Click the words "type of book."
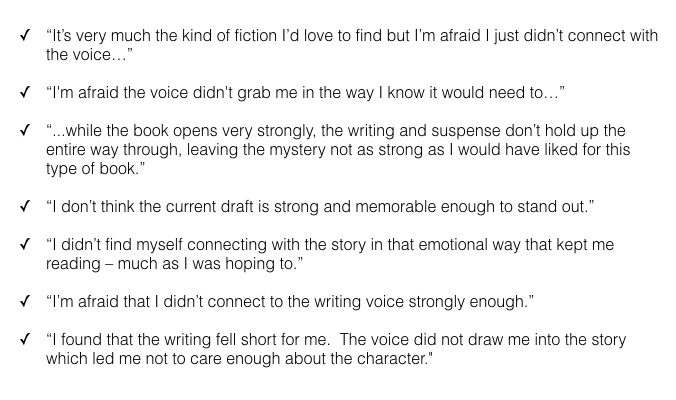 coord(95,169)
